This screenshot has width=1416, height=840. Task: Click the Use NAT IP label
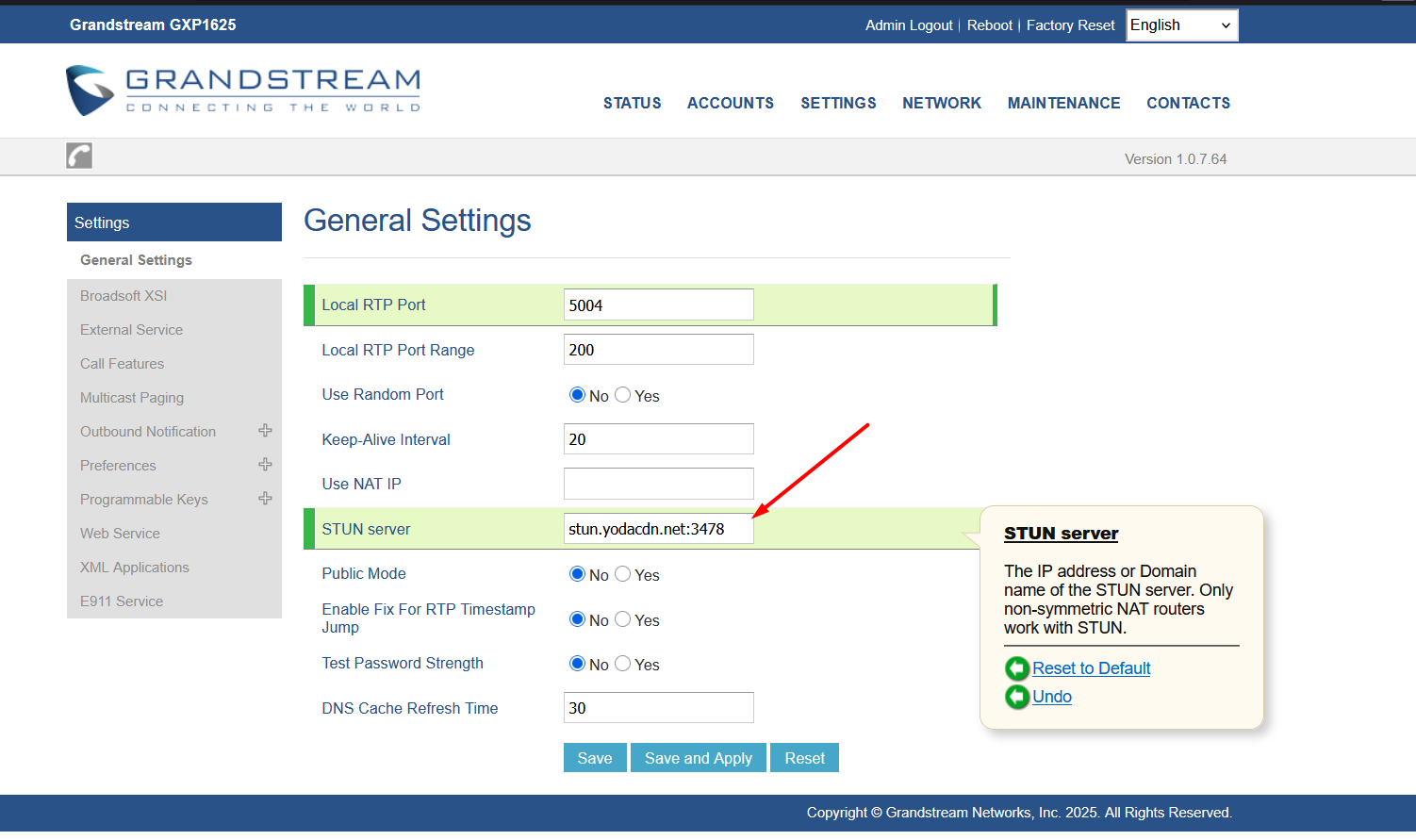pos(361,484)
